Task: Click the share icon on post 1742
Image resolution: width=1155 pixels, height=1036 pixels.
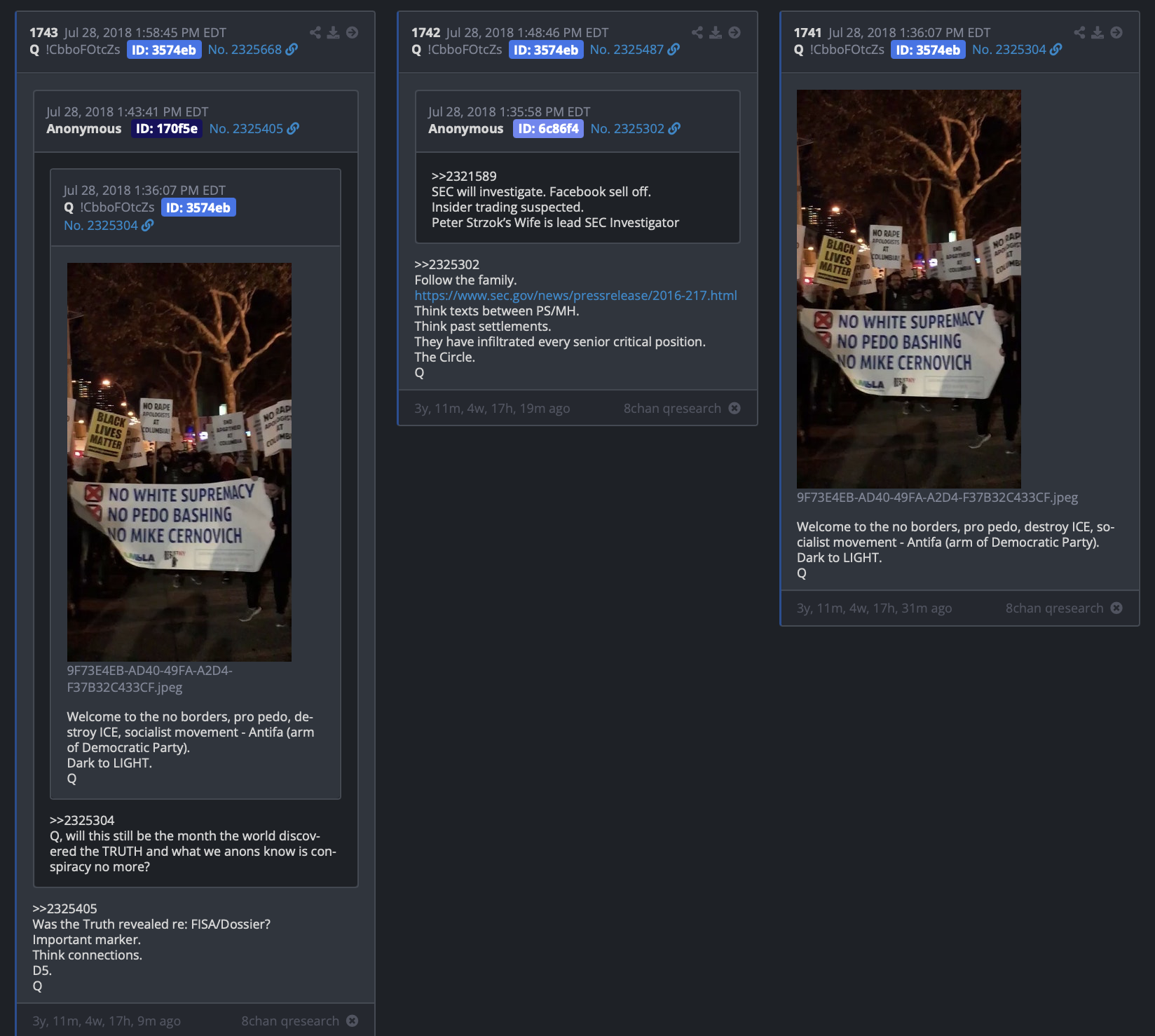Action: (697, 32)
